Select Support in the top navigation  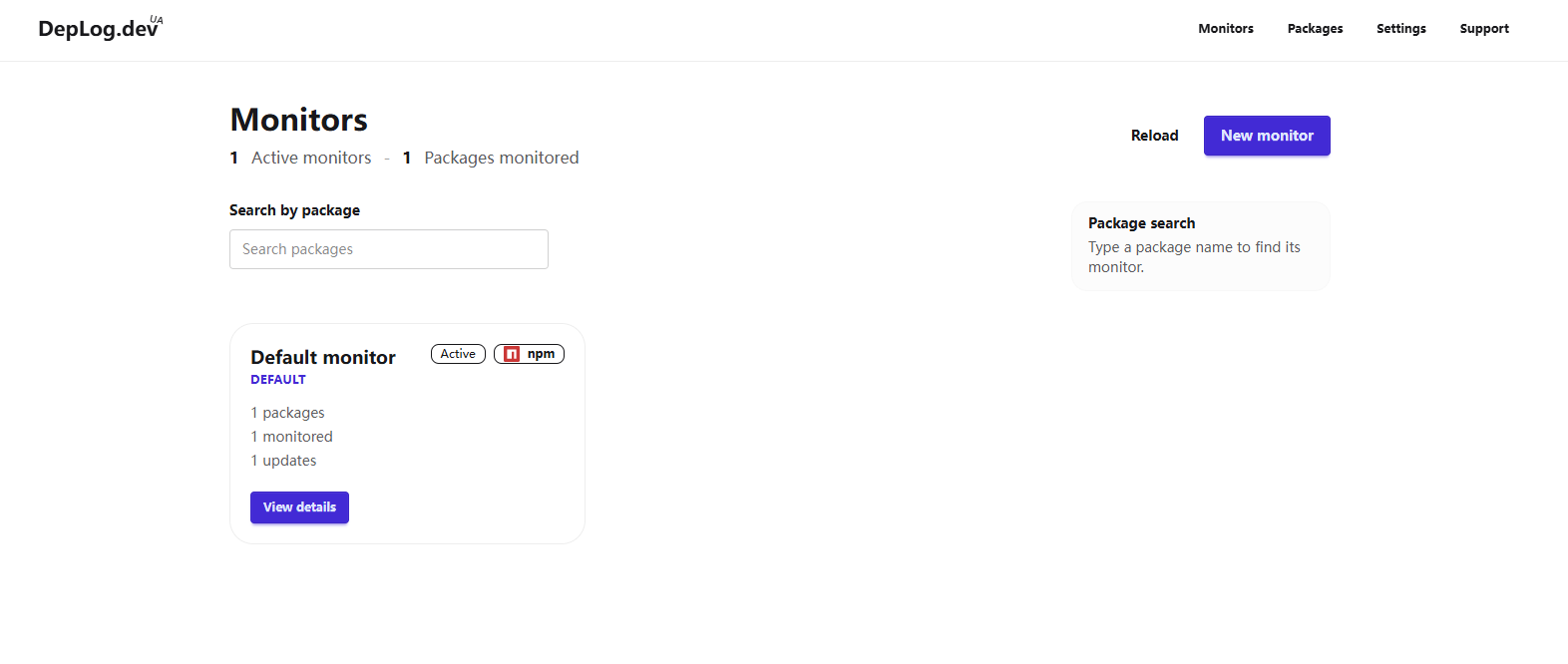pyautogui.click(x=1483, y=29)
